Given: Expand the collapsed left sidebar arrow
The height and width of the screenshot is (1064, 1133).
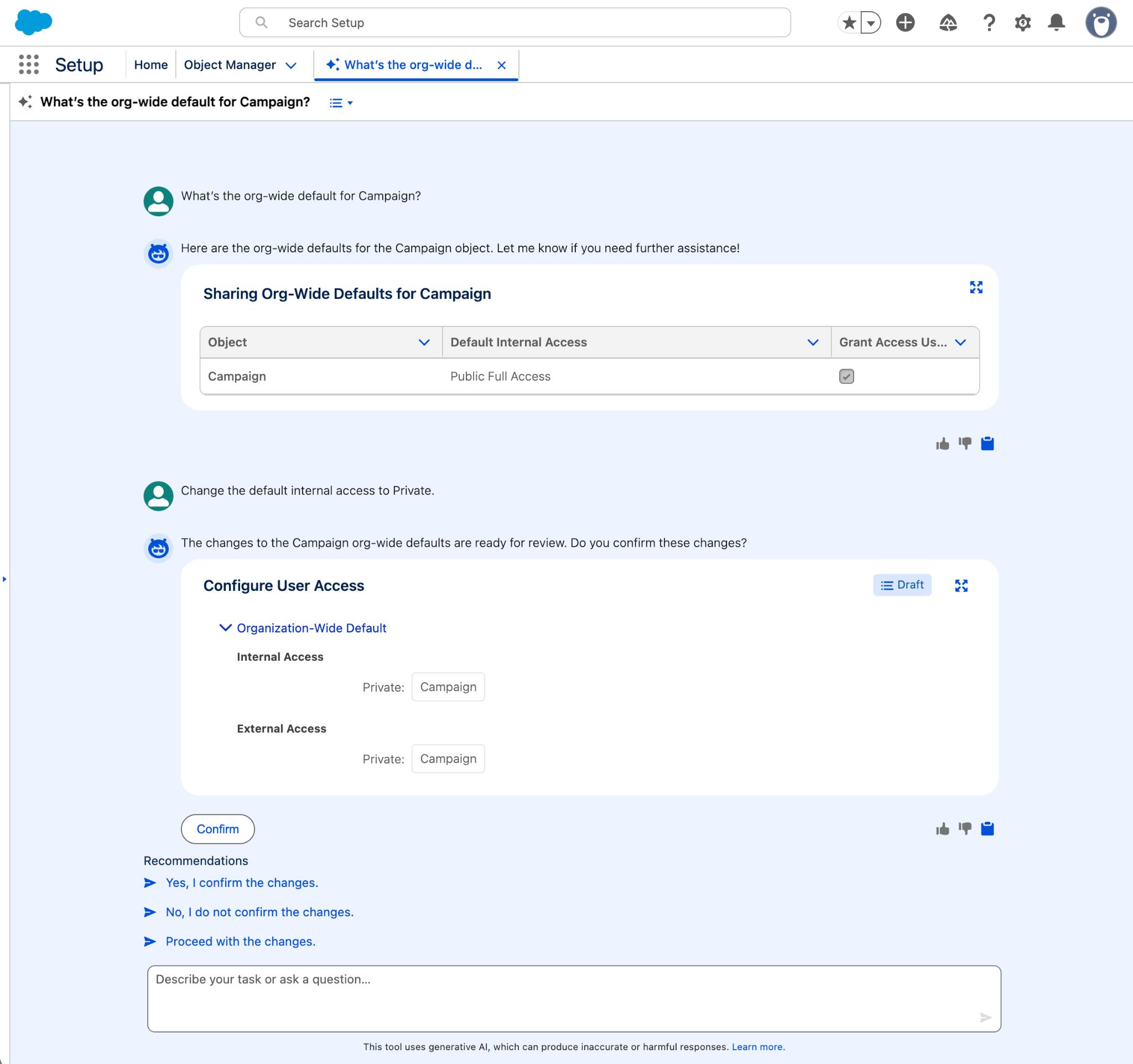Looking at the screenshot, I should pos(4,579).
